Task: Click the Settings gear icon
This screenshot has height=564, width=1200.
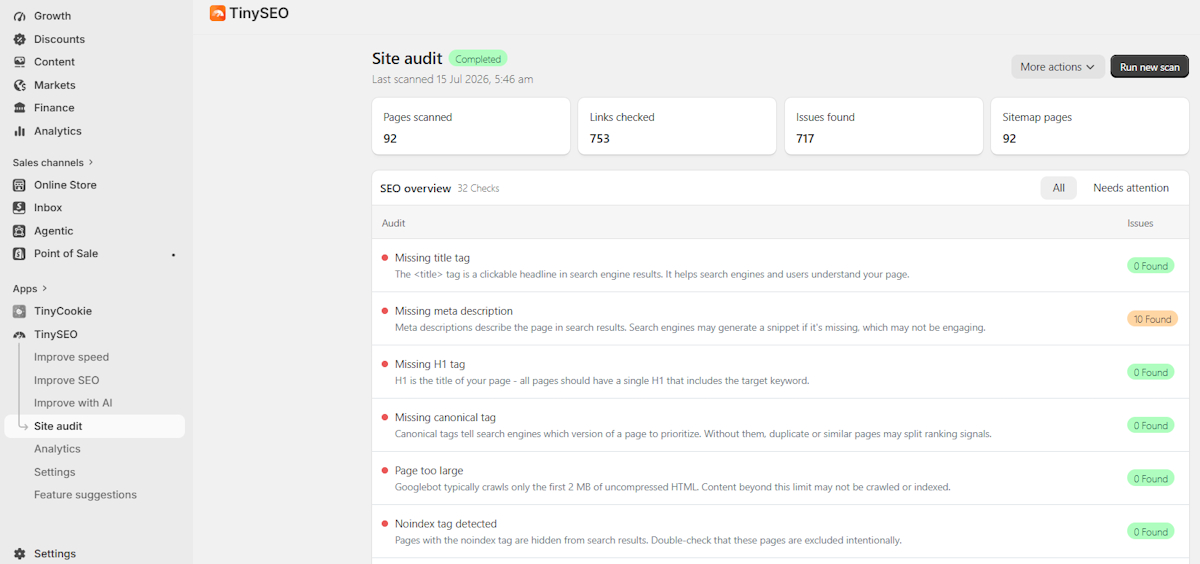Action: [19, 554]
